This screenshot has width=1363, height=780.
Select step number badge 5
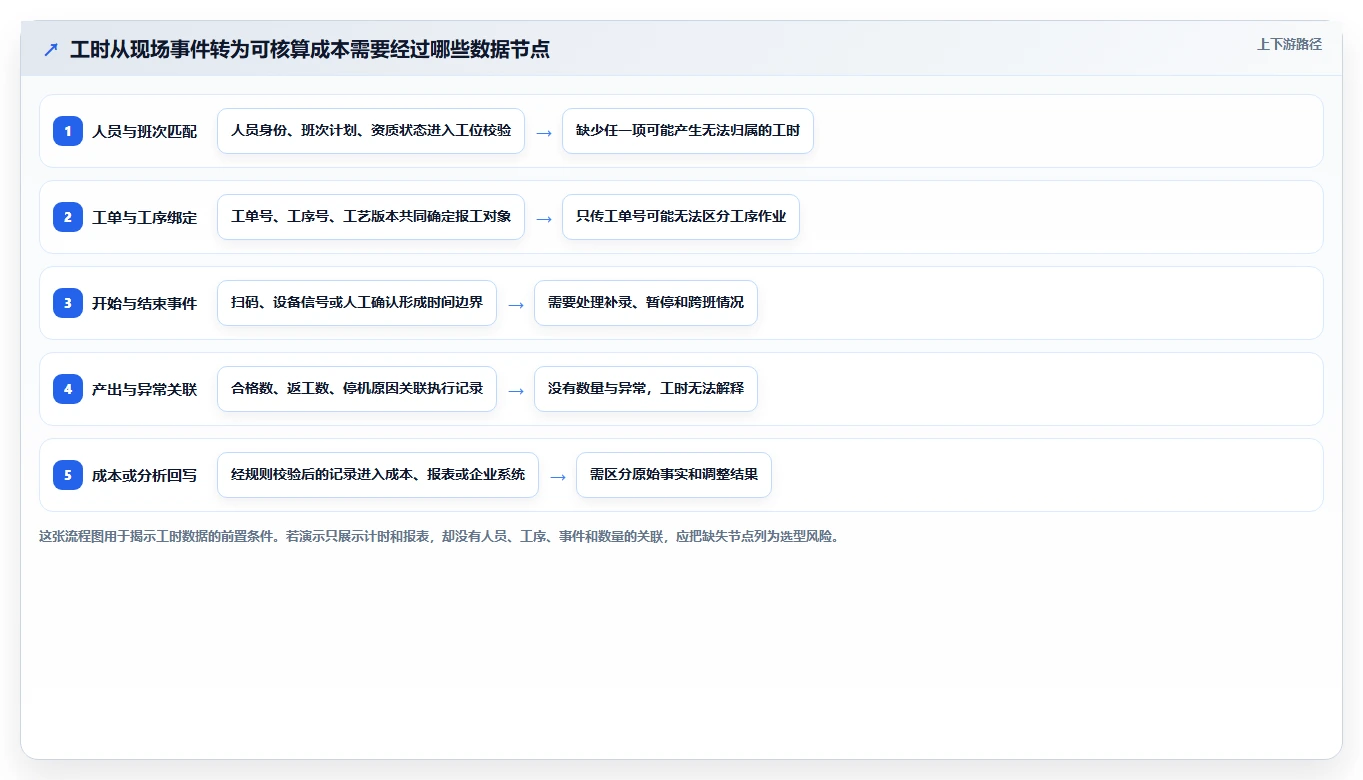[x=68, y=475]
